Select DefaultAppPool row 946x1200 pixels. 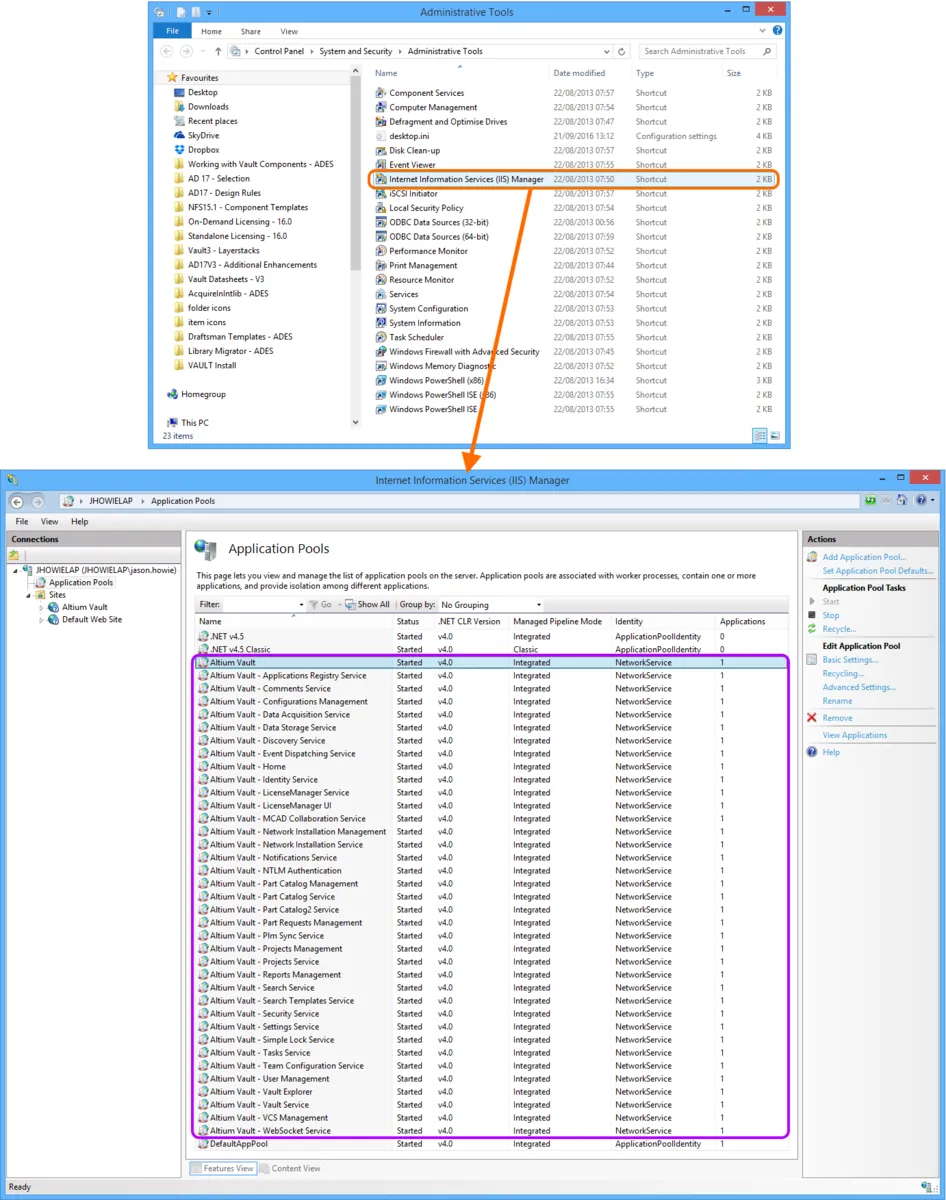click(x=491, y=1144)
